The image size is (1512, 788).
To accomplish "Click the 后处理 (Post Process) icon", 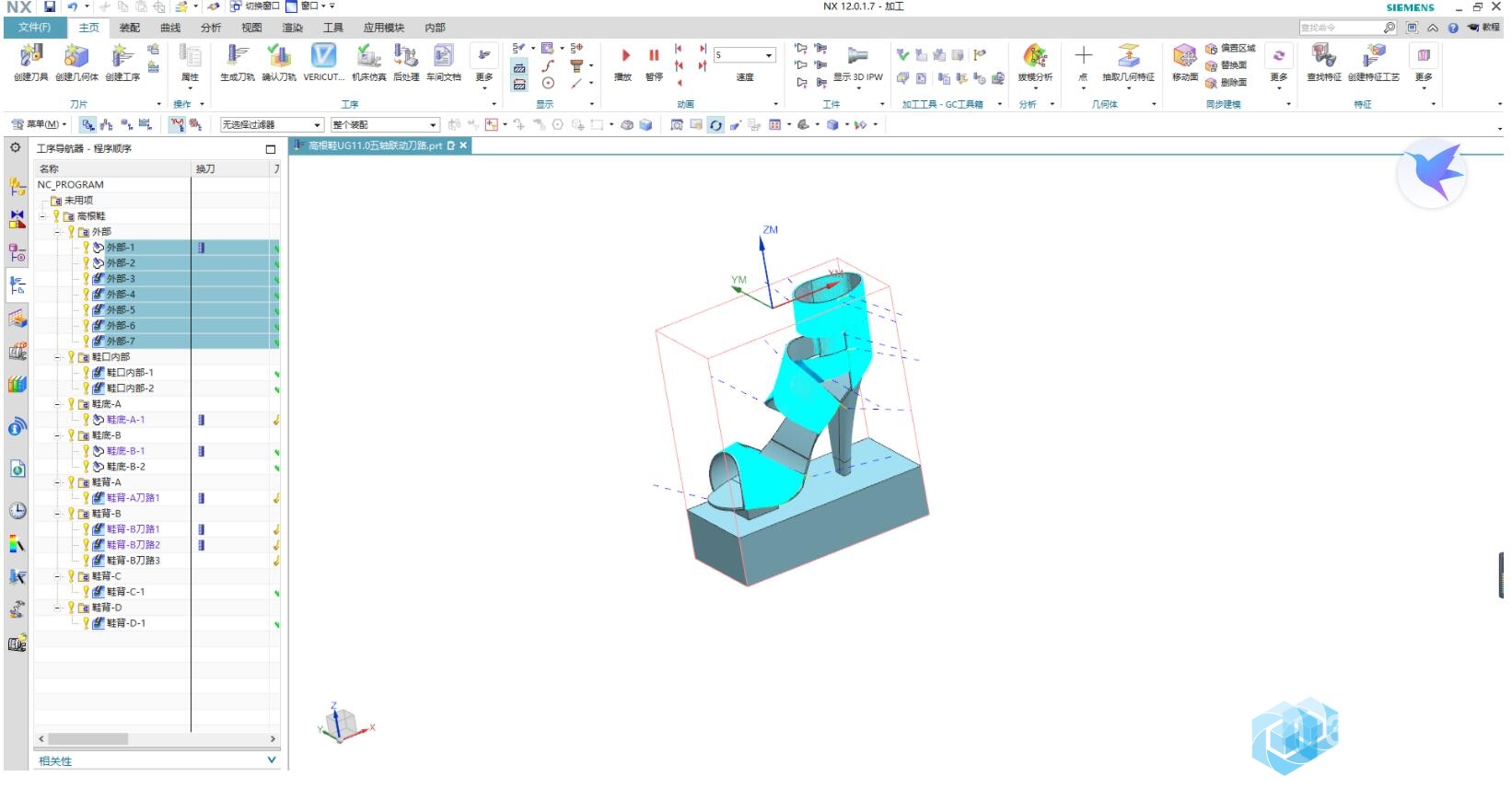I will (x=406, y=62).
